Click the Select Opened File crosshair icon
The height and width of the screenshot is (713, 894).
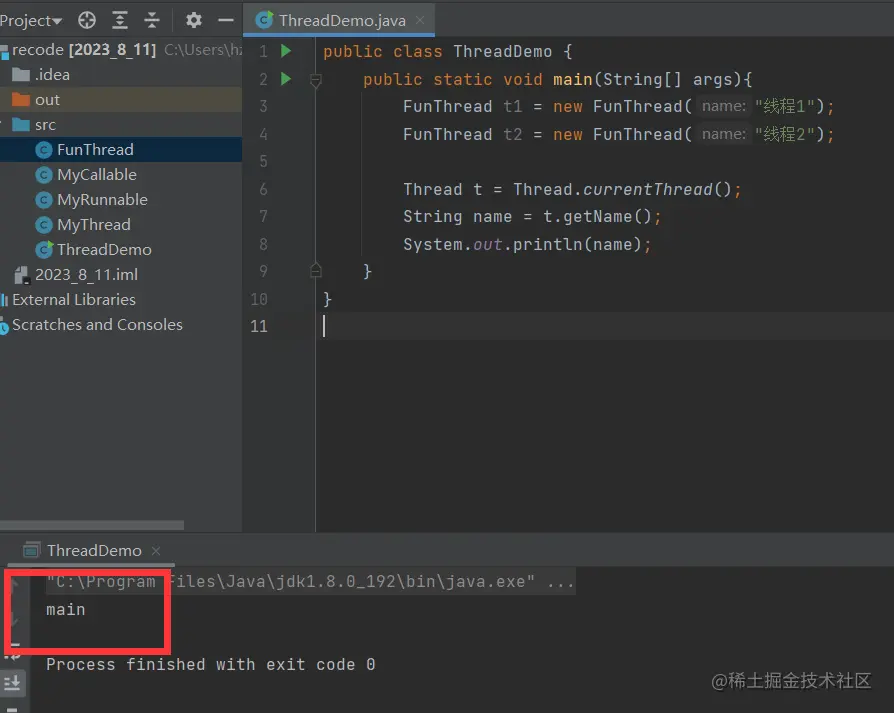tap(87, 21)
